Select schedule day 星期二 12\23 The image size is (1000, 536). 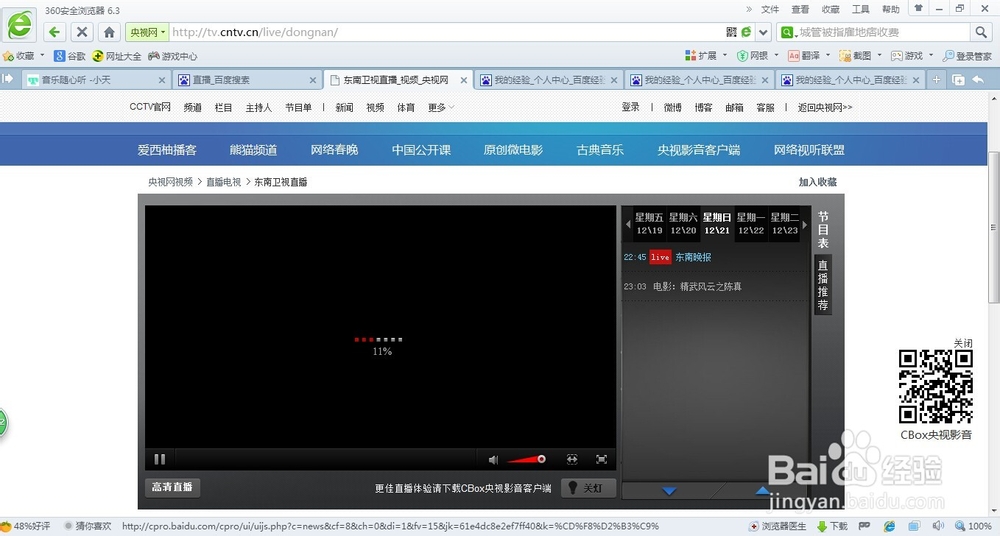pyautogui.click(x=784, y=223)
